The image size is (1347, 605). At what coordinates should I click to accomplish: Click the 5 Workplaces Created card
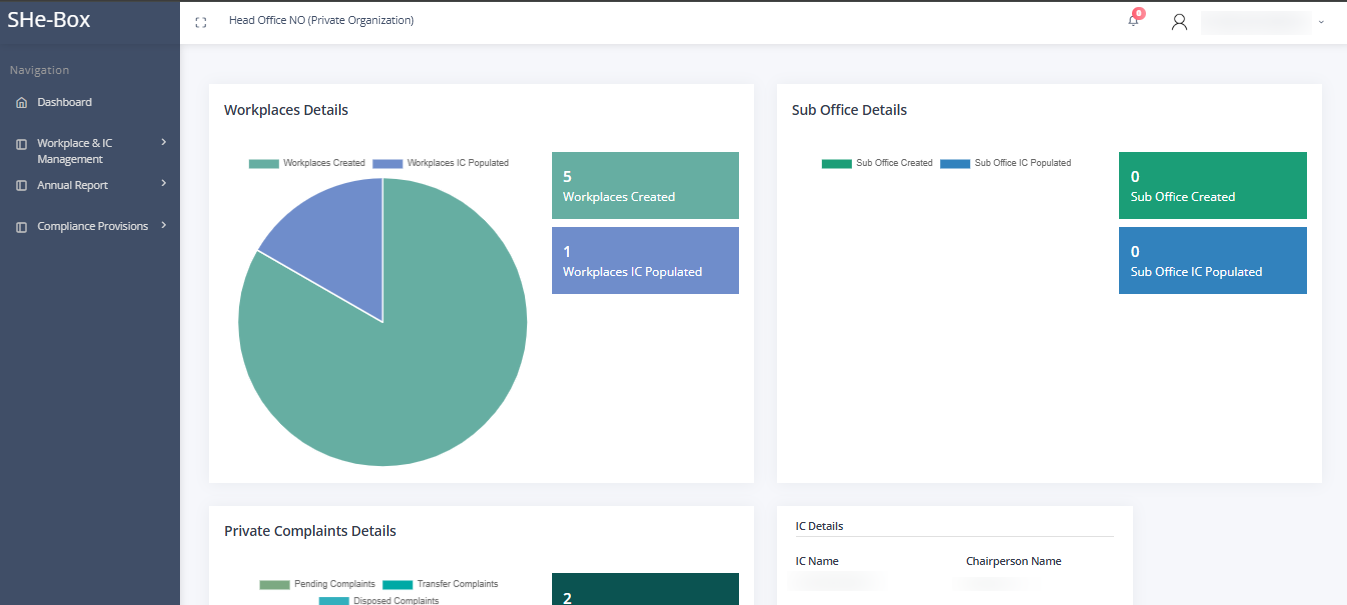[x=645, y=186]
